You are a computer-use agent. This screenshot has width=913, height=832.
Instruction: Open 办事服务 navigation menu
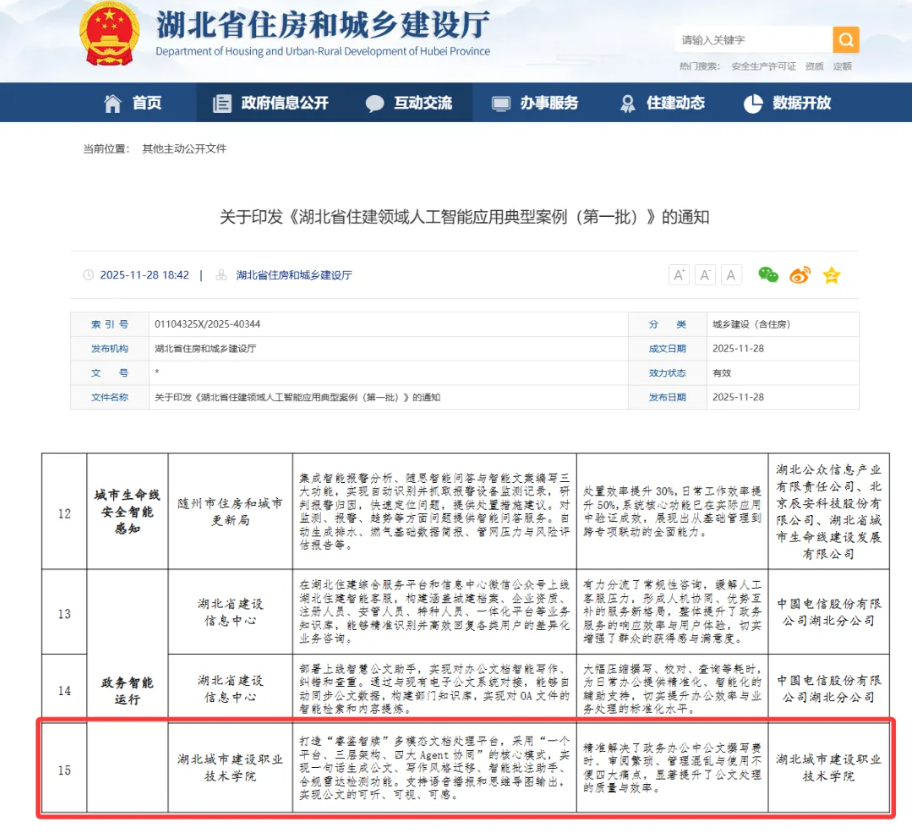(x=535, y=103)
